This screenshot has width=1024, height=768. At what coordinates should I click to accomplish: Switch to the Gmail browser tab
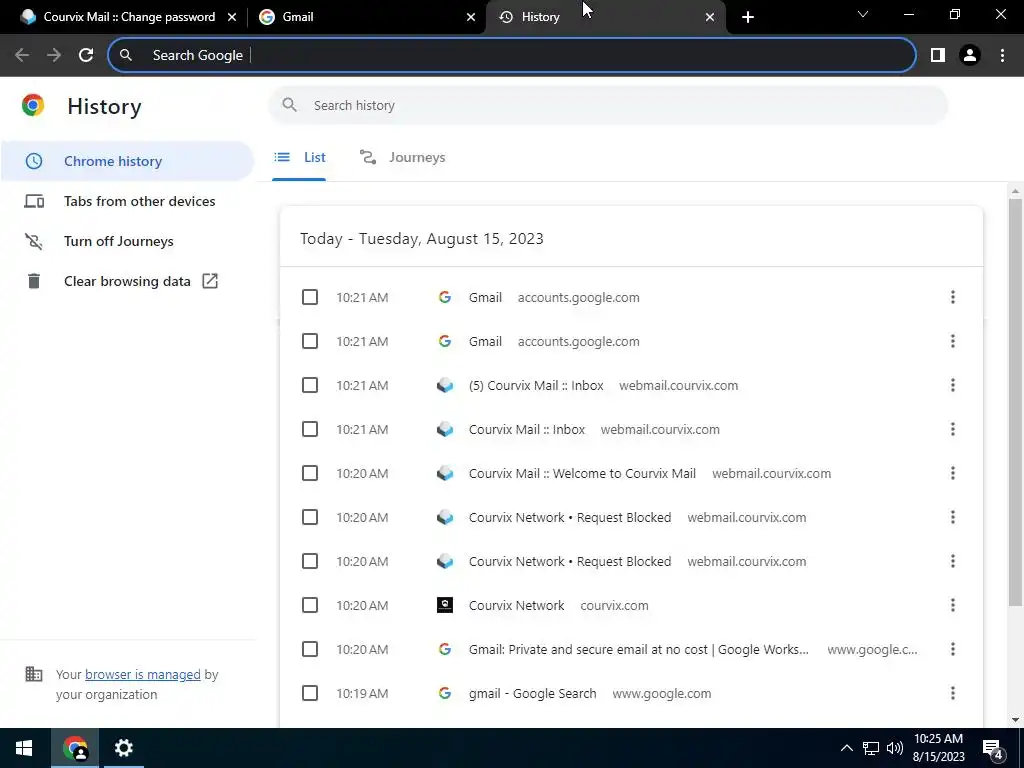tap(366, 17)
